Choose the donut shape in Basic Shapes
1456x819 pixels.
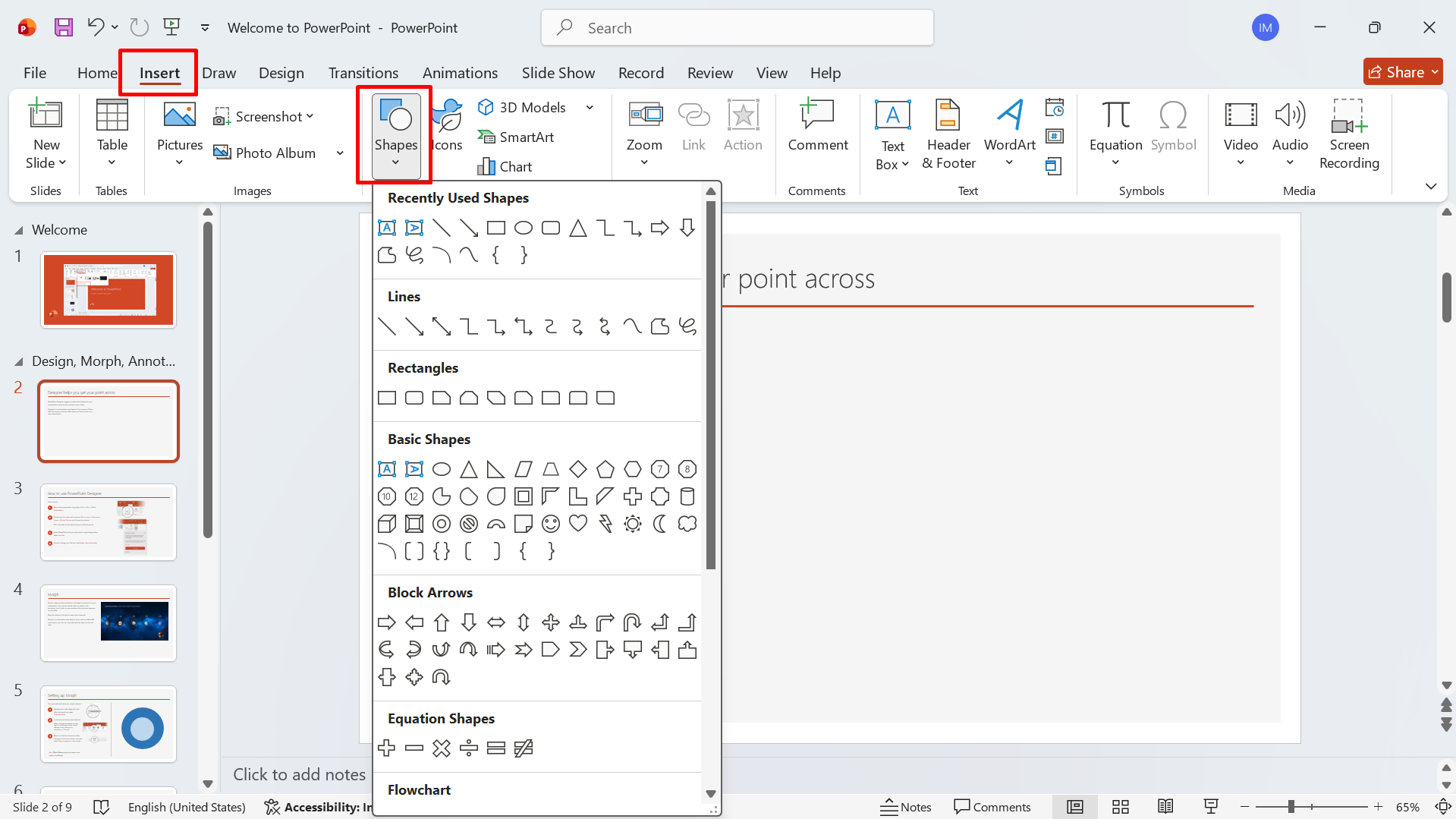(442, 524)
